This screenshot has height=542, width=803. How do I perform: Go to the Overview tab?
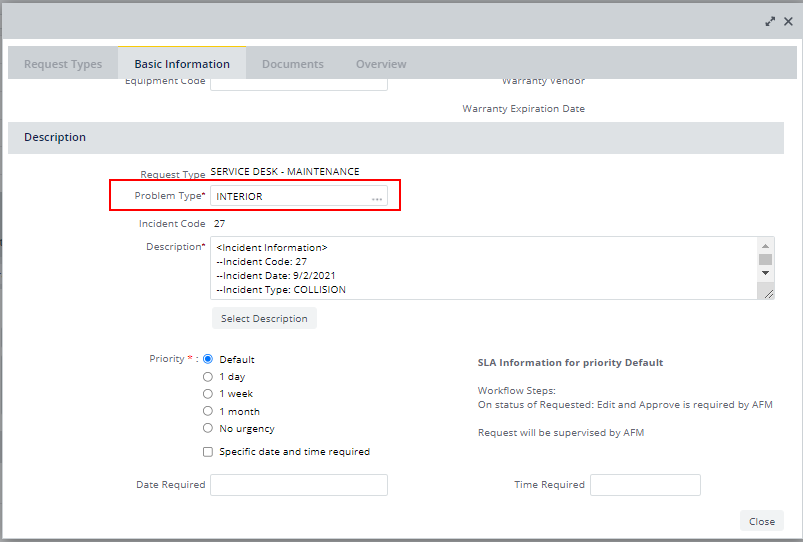point(381,64)
